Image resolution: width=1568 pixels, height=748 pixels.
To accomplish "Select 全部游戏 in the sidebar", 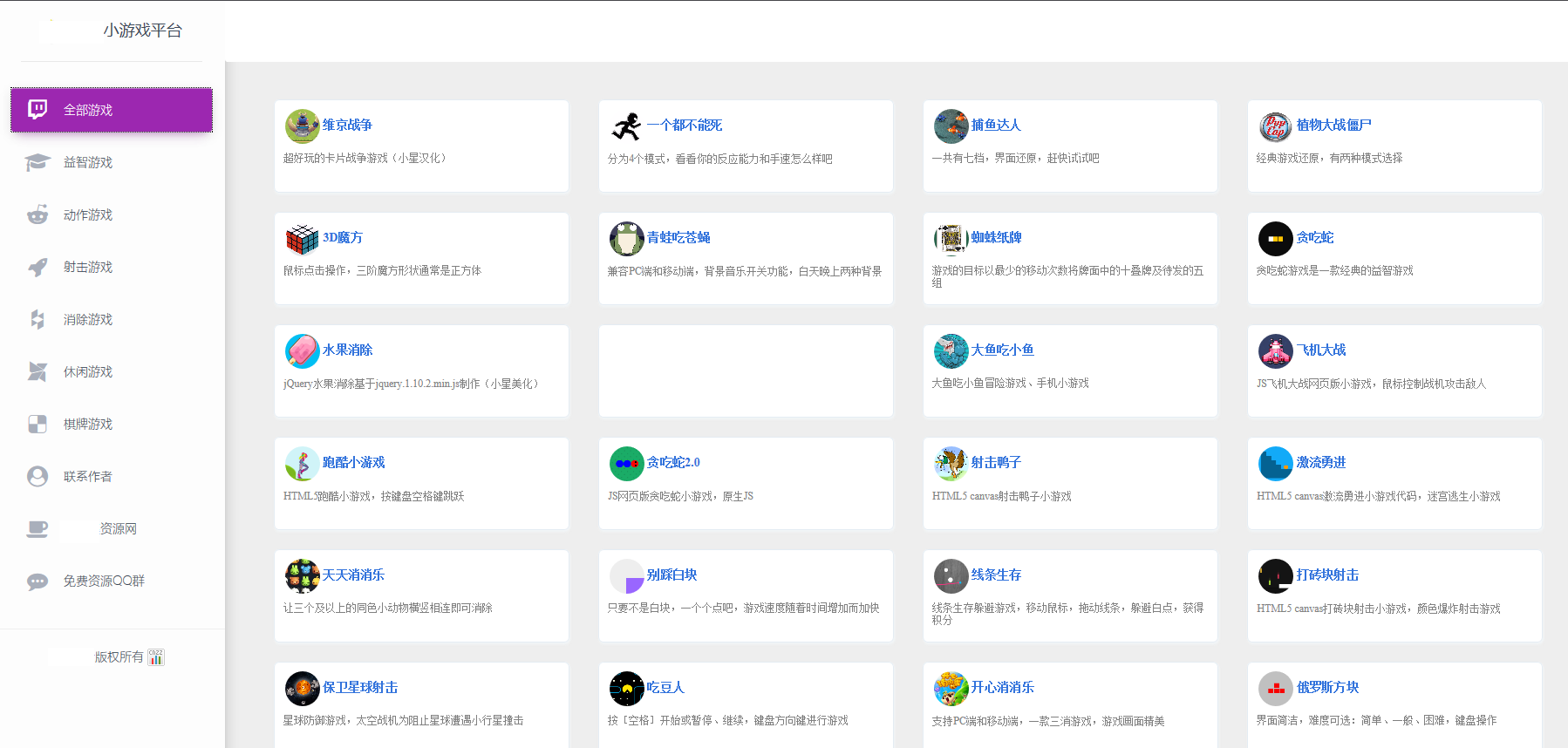I will [x=112, y=110].
